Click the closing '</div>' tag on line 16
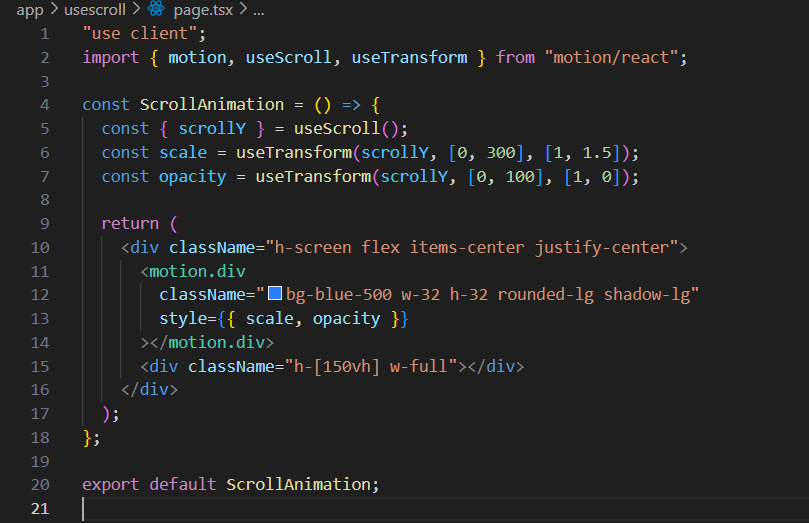This screenshot has width=809, height=523. 150,389
